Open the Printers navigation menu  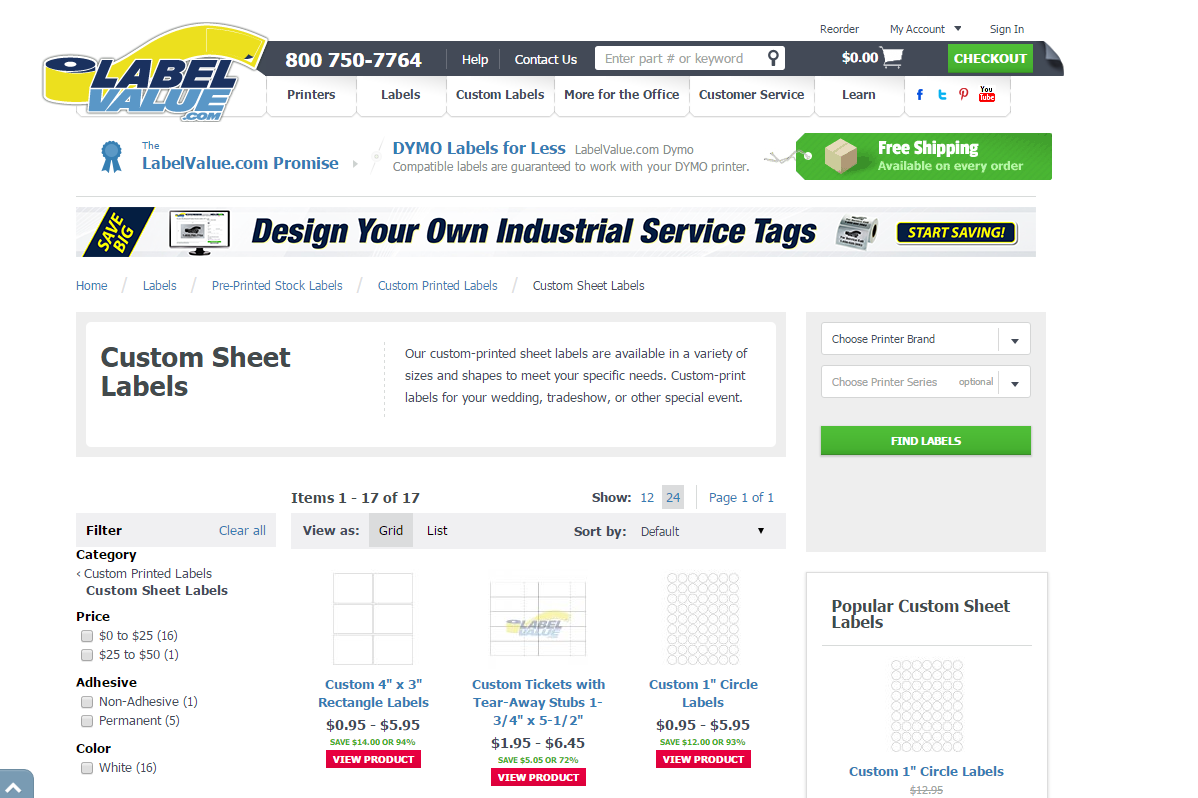point(311,95)
